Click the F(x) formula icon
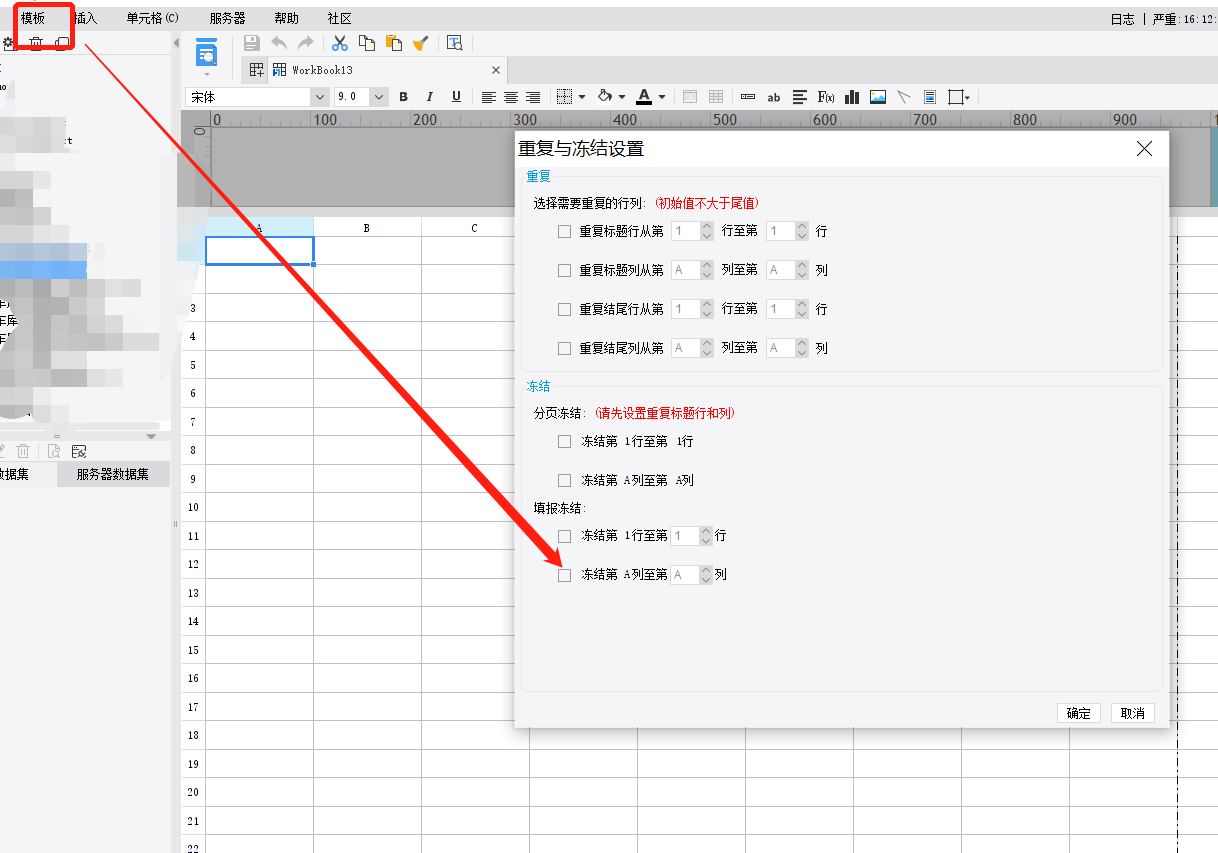1218x853 pixels. [x=826, y=97]
